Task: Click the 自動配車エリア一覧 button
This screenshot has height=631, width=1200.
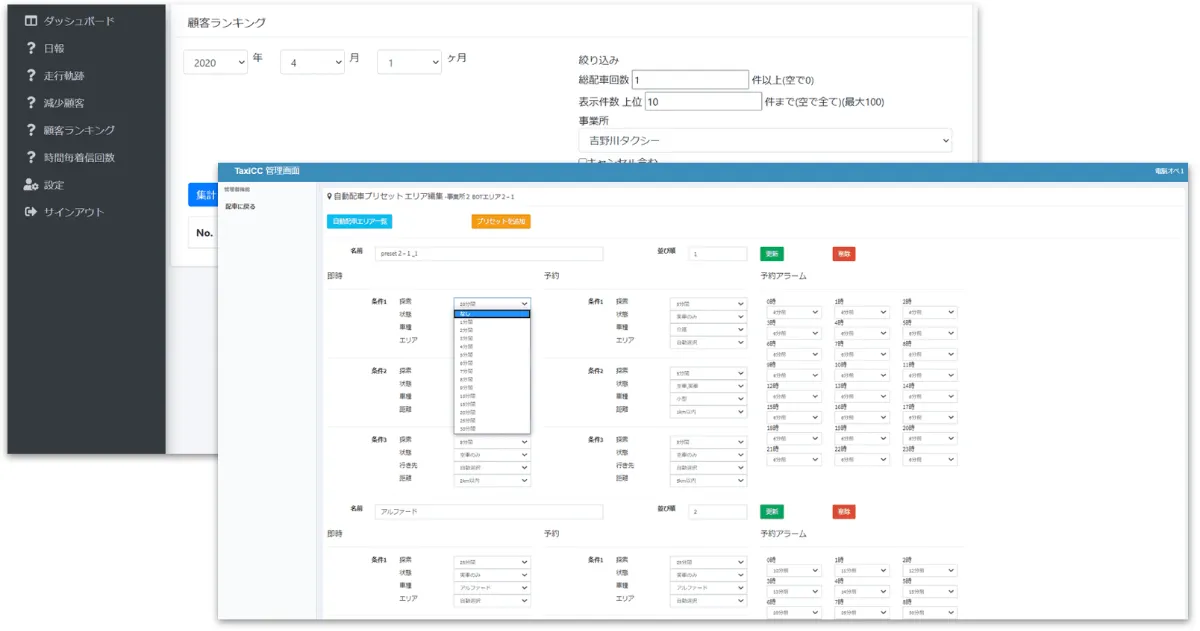Action: click(361, 221)
